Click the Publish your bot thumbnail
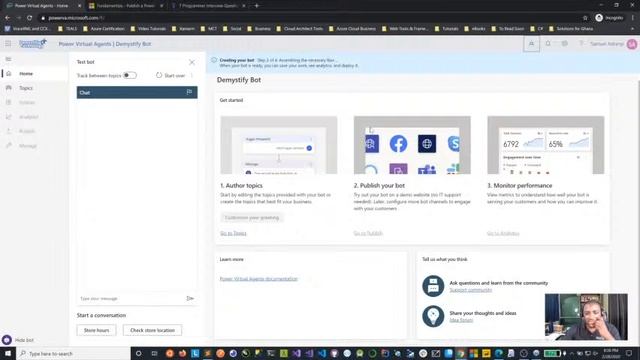The height and width of the screenshot is (360, 640). pyautogui.click(x=412, y=145)
